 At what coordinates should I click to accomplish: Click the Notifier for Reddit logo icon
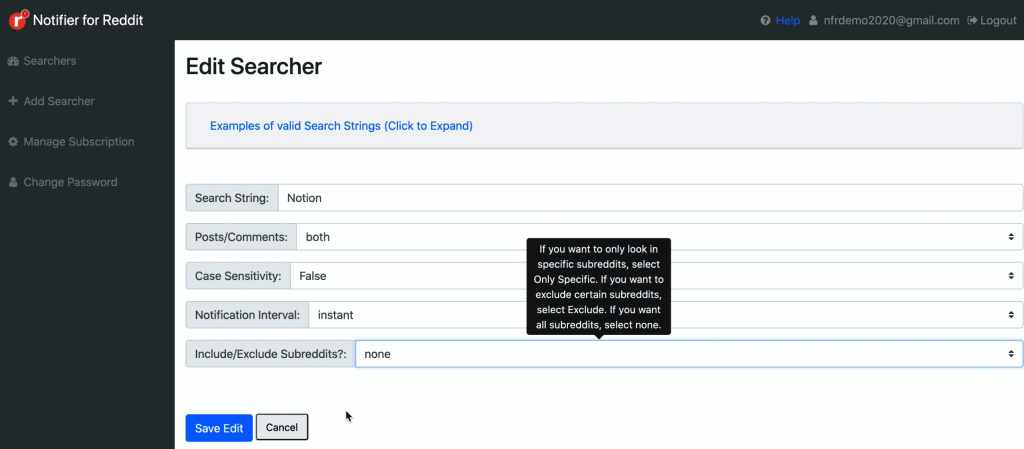point(18,20)
